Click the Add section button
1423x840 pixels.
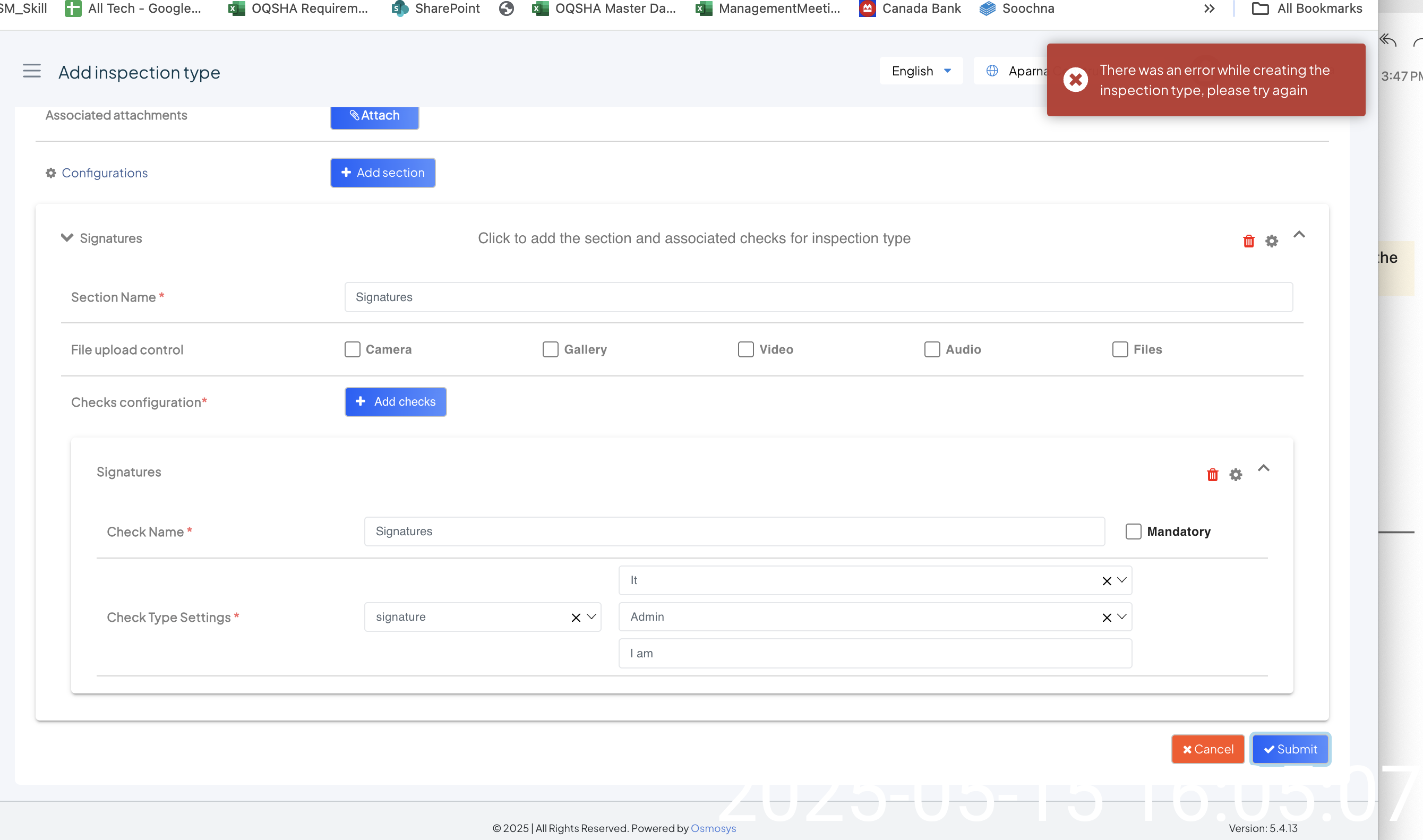(x=383, y=173)
